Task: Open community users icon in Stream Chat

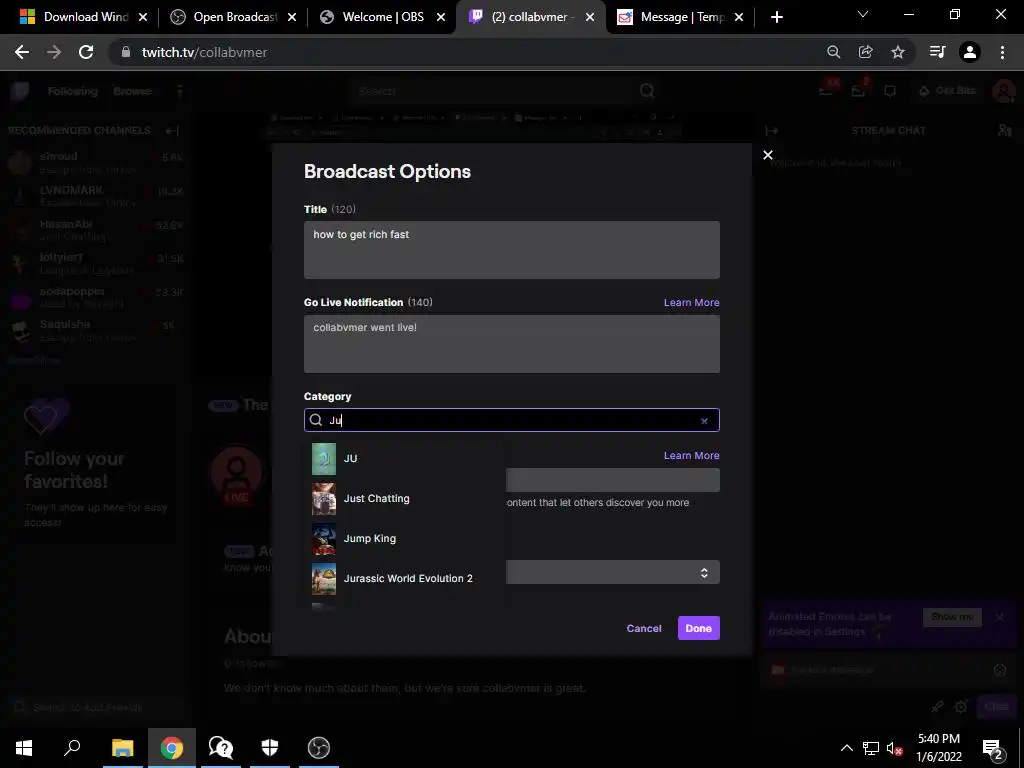Action: click(x=1004, y=131)
